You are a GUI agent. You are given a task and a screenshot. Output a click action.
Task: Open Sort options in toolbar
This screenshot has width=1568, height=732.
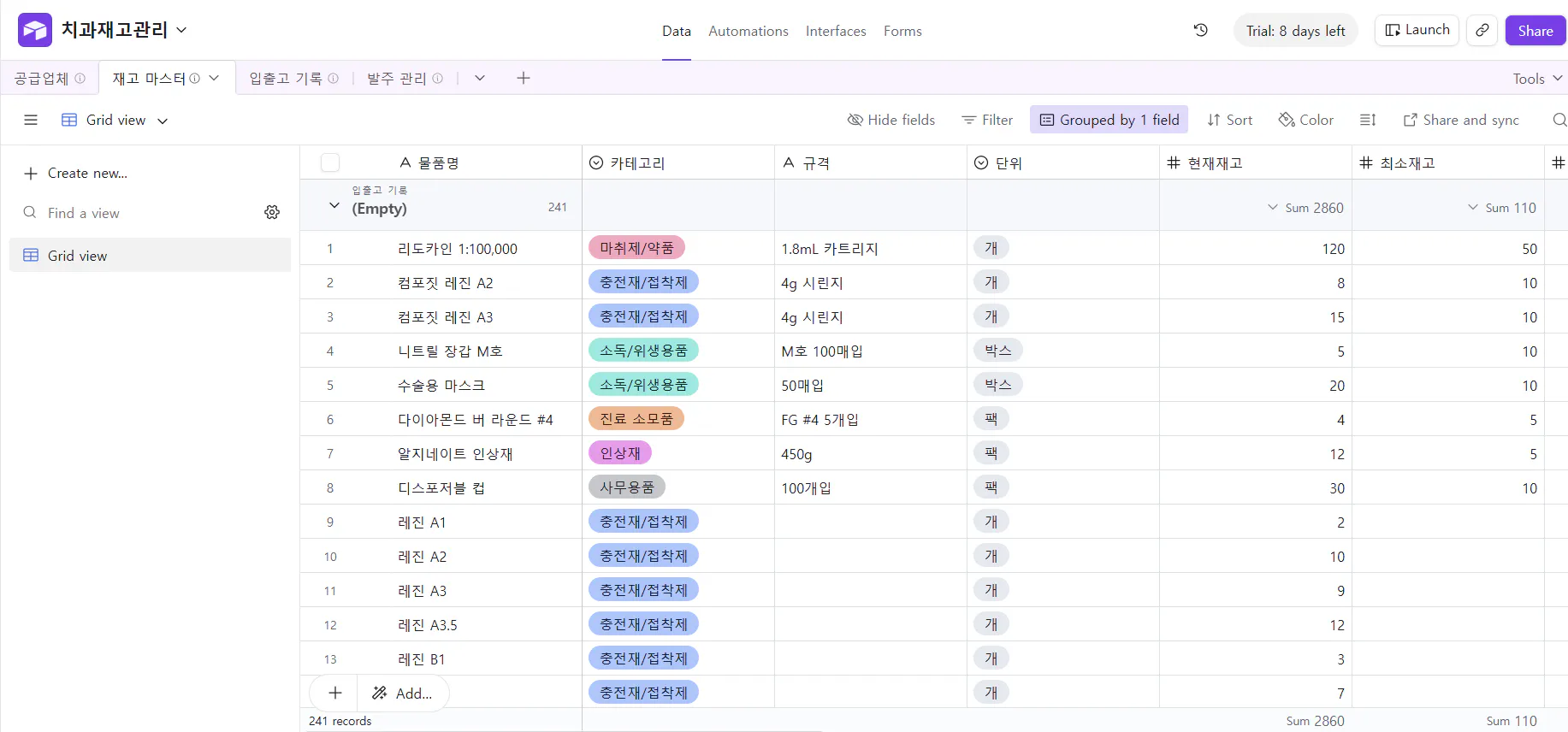coord(1229,120)
